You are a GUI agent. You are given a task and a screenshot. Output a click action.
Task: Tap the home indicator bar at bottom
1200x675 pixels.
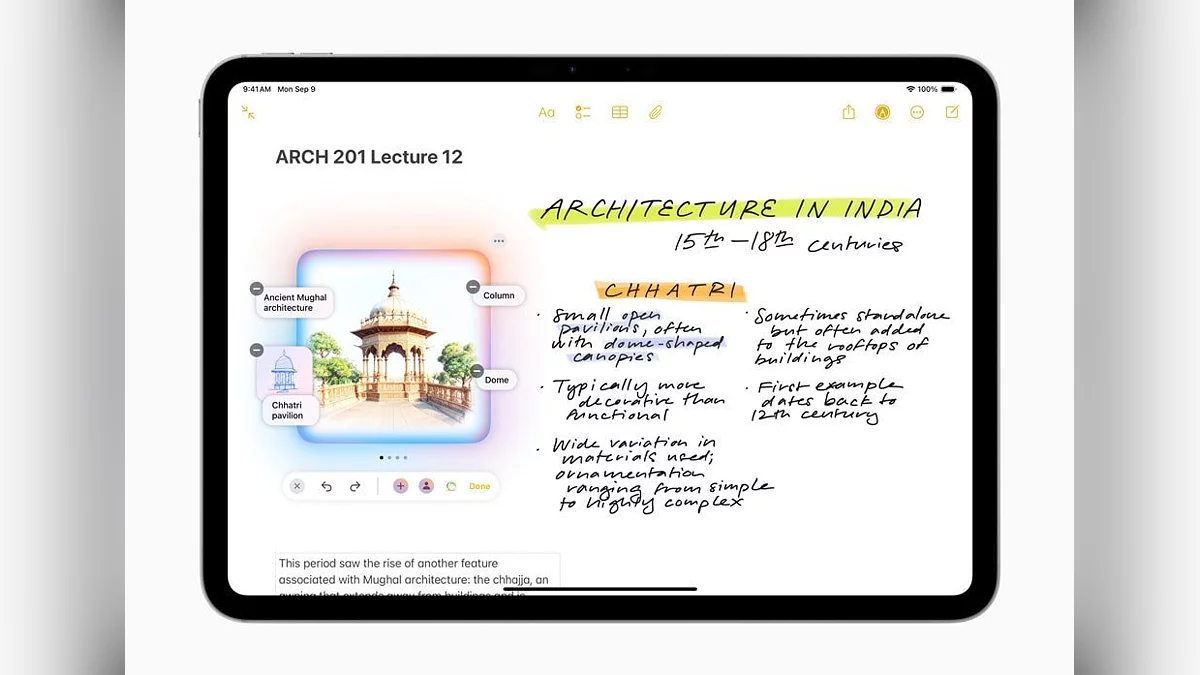(x=600, y=589)
